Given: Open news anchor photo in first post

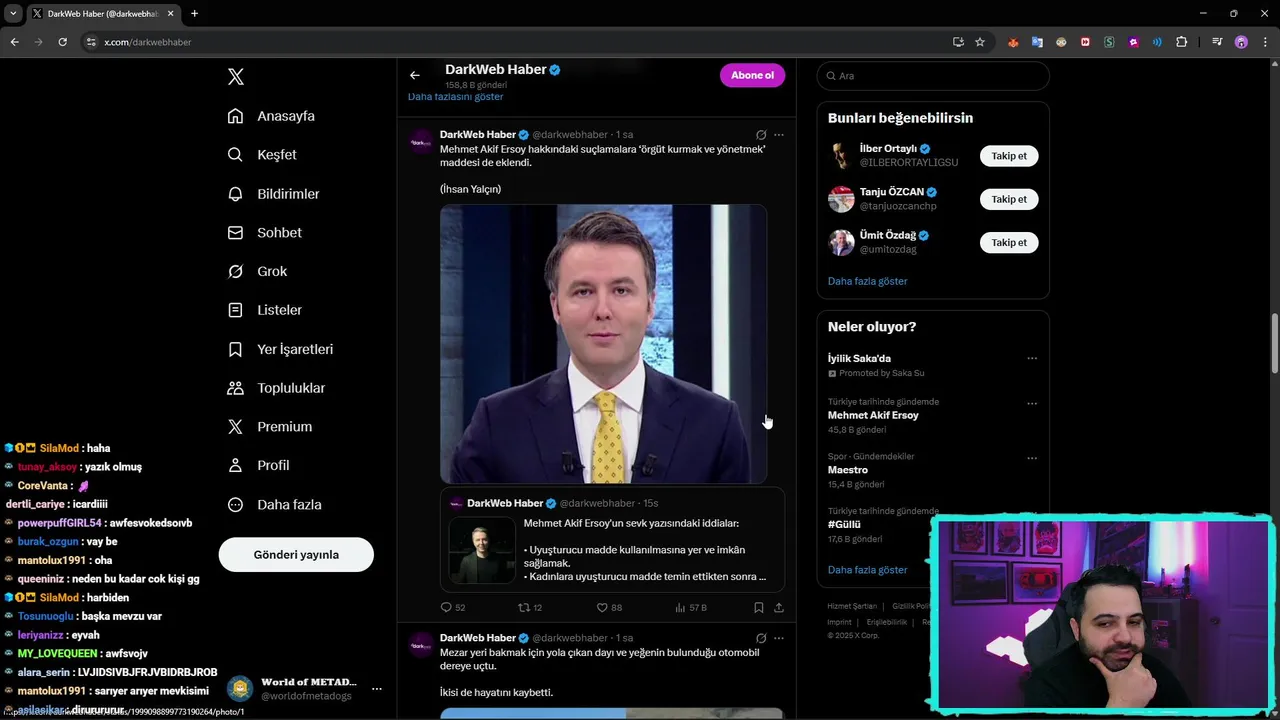Looking at the screenshot, I should click(603, 344).
